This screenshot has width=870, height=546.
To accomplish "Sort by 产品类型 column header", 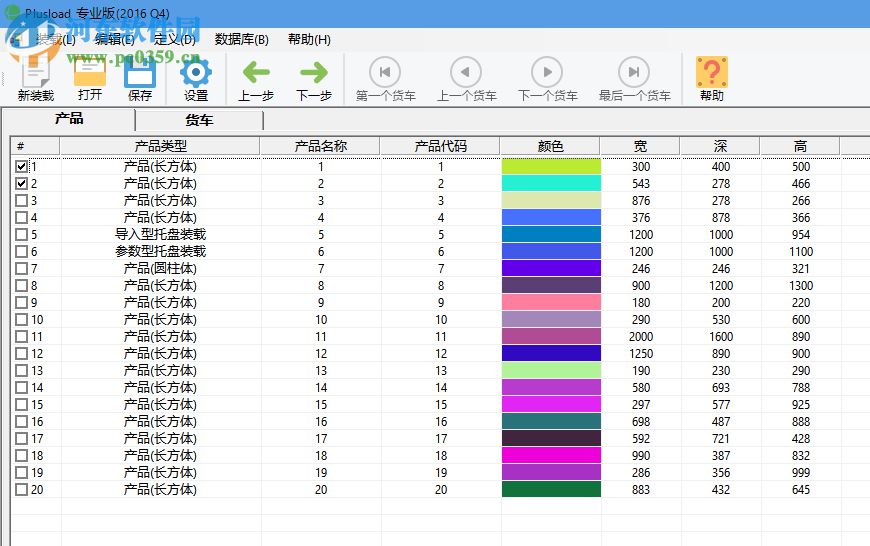I will [160, 146].
